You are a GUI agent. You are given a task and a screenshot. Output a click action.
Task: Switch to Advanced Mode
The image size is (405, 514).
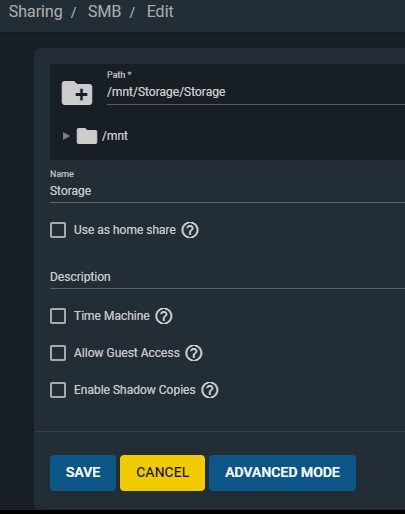click(x=282, y=473)
